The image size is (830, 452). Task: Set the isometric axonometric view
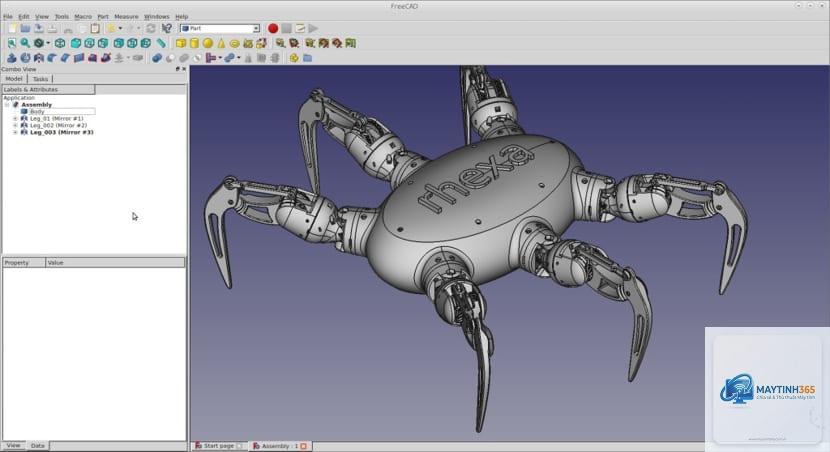(60, 43)
